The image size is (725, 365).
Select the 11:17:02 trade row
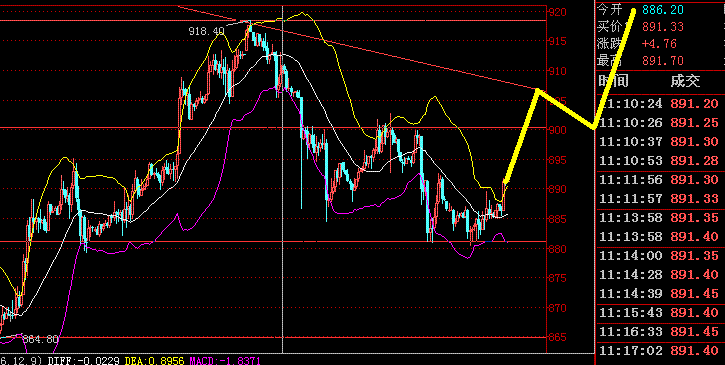[x=660, y=351]
